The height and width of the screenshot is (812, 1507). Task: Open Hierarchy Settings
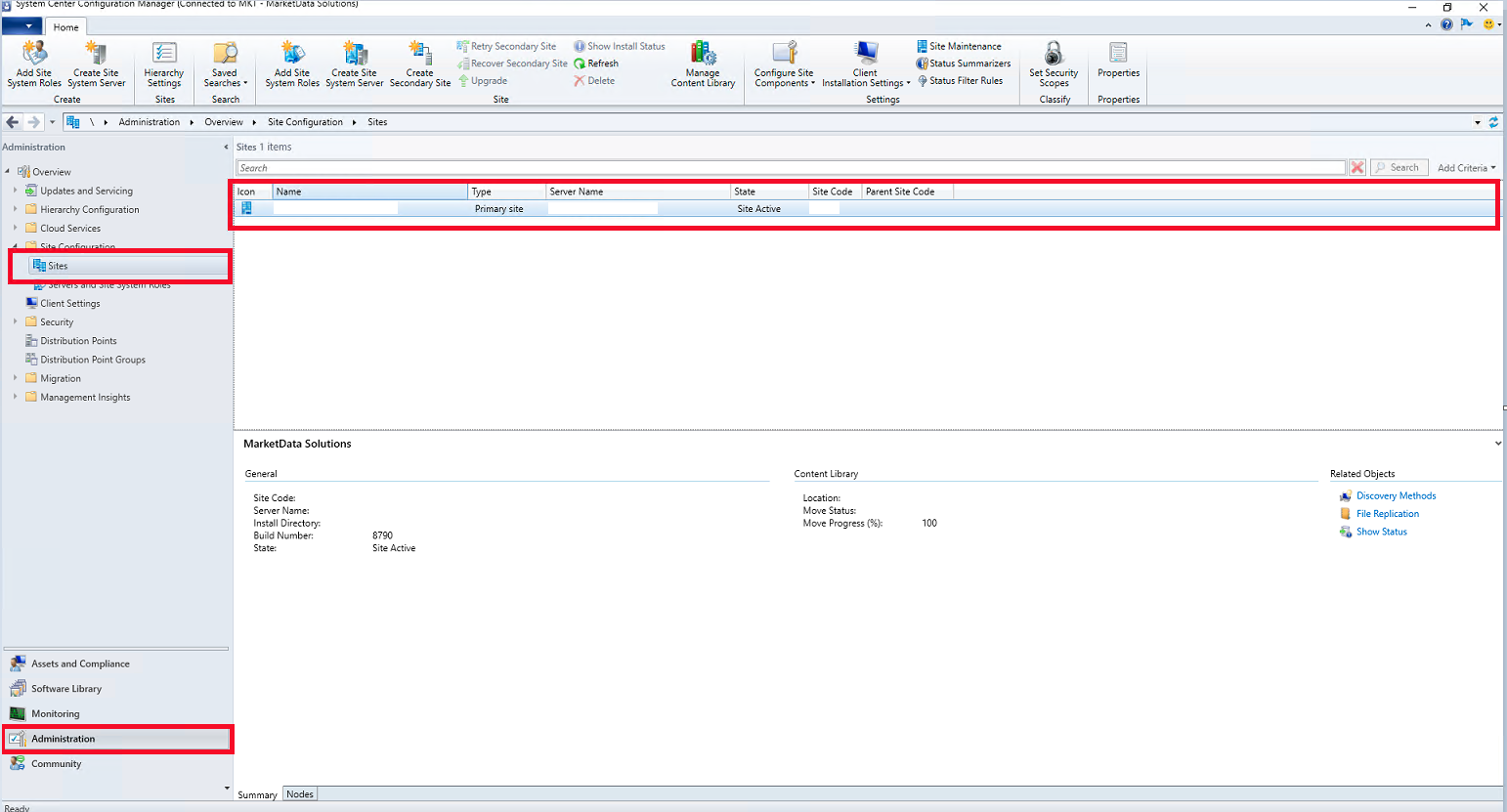(164, 64)
